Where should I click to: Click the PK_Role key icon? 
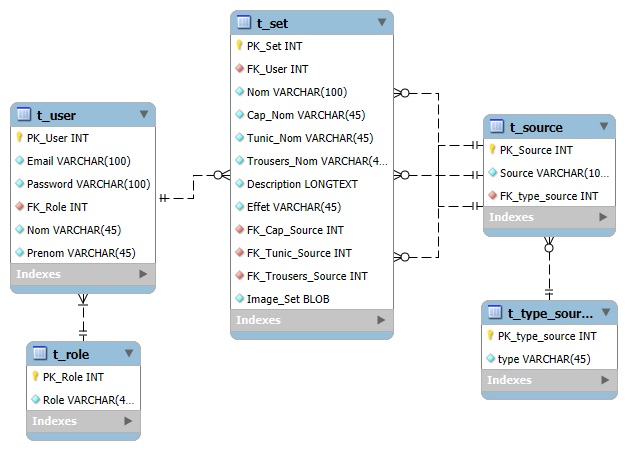(x=35, y=376)
